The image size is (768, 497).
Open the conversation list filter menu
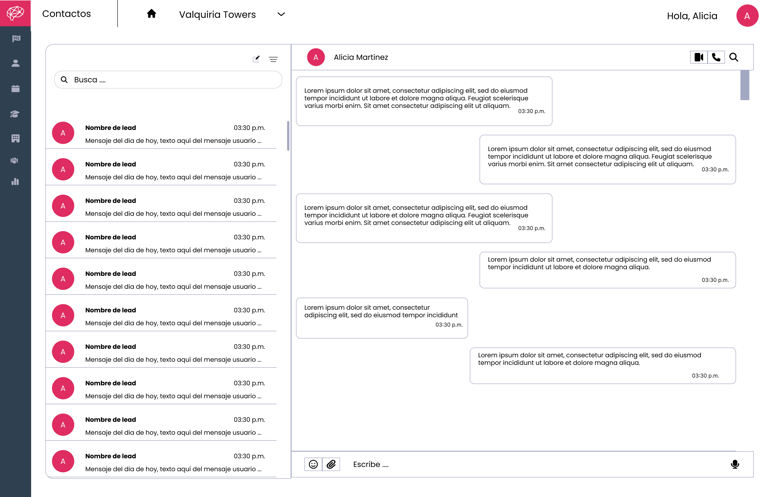(273, 60)
